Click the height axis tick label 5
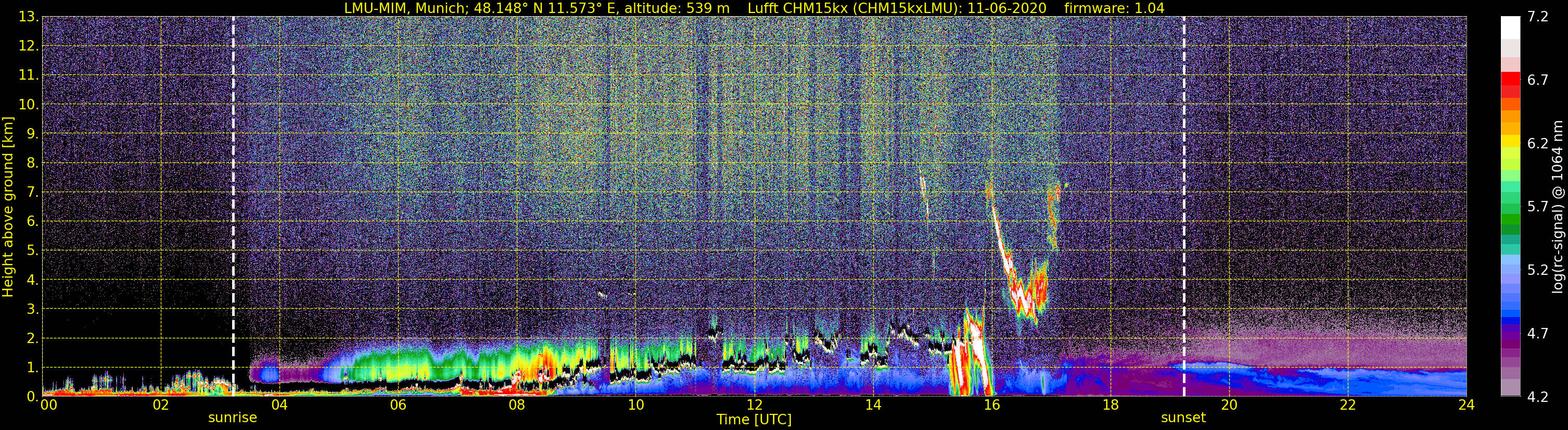 pyautogui.click(x=32, y=250)
